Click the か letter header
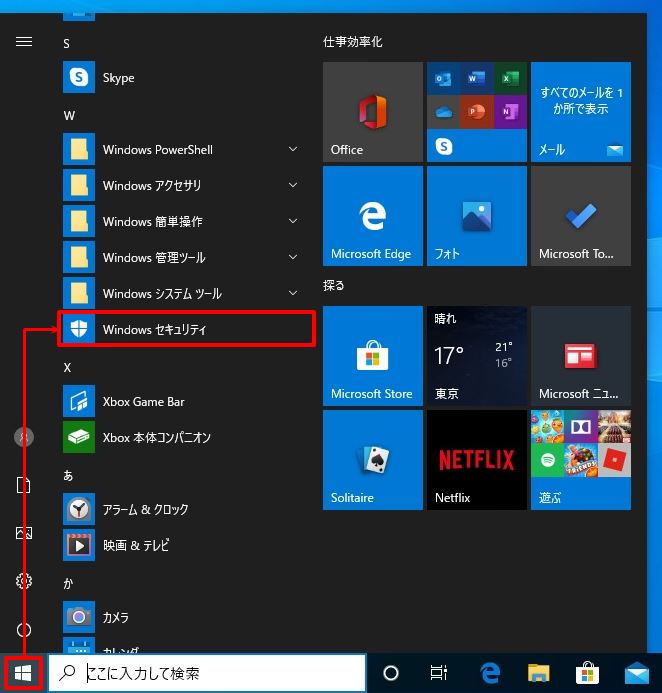This screenshot has width=662, height=693. (68, 583)
